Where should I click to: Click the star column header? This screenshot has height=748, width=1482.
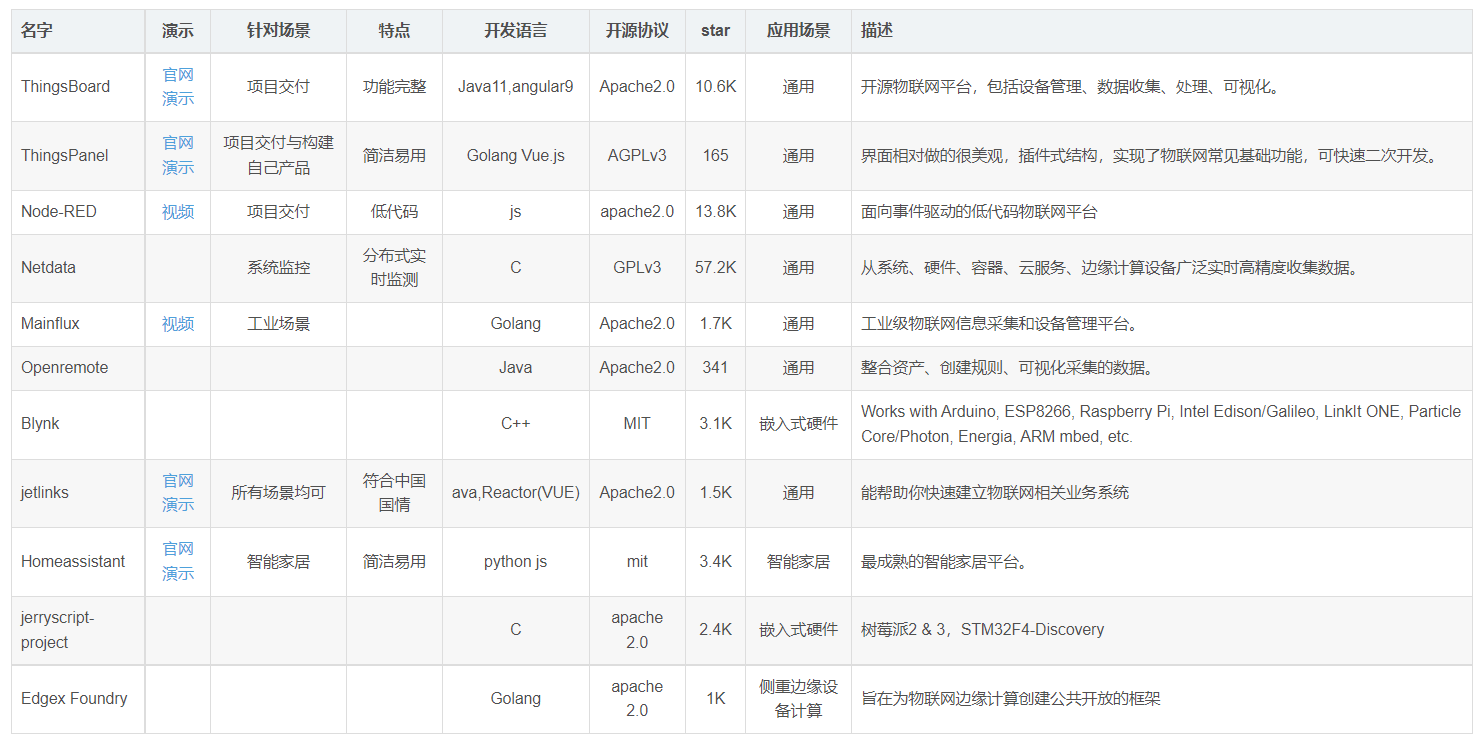click(x=715, y=31)
